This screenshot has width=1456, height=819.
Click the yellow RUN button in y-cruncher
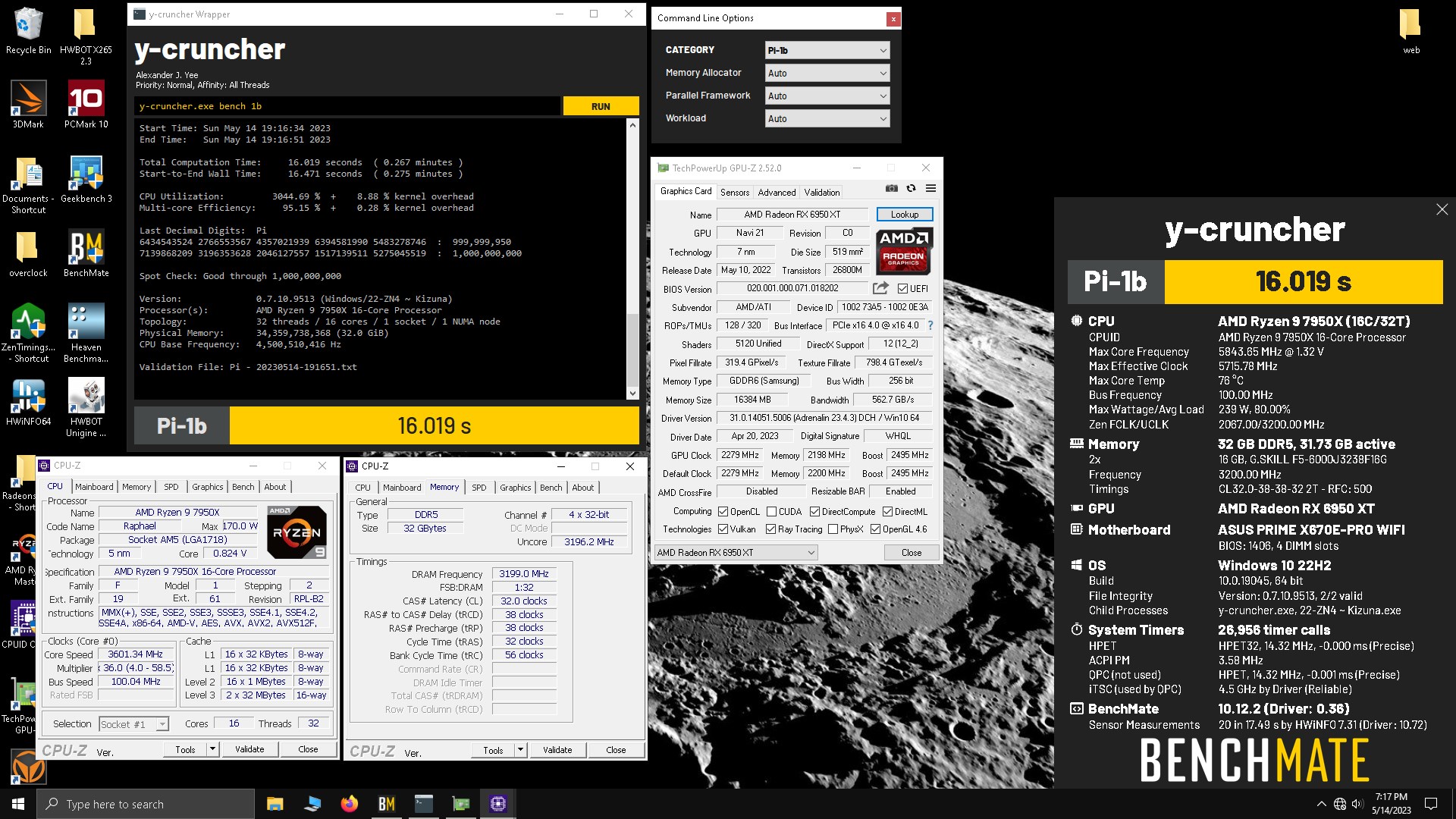tap(601, 106)
